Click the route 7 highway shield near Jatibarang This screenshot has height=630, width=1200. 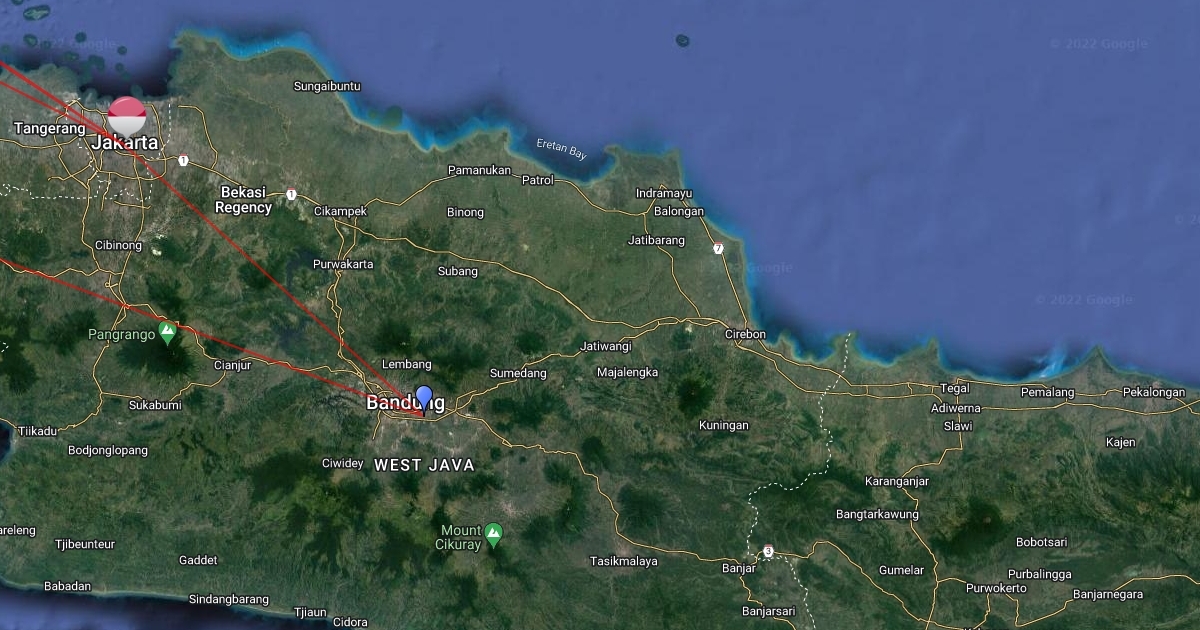[x=718, y=248]
